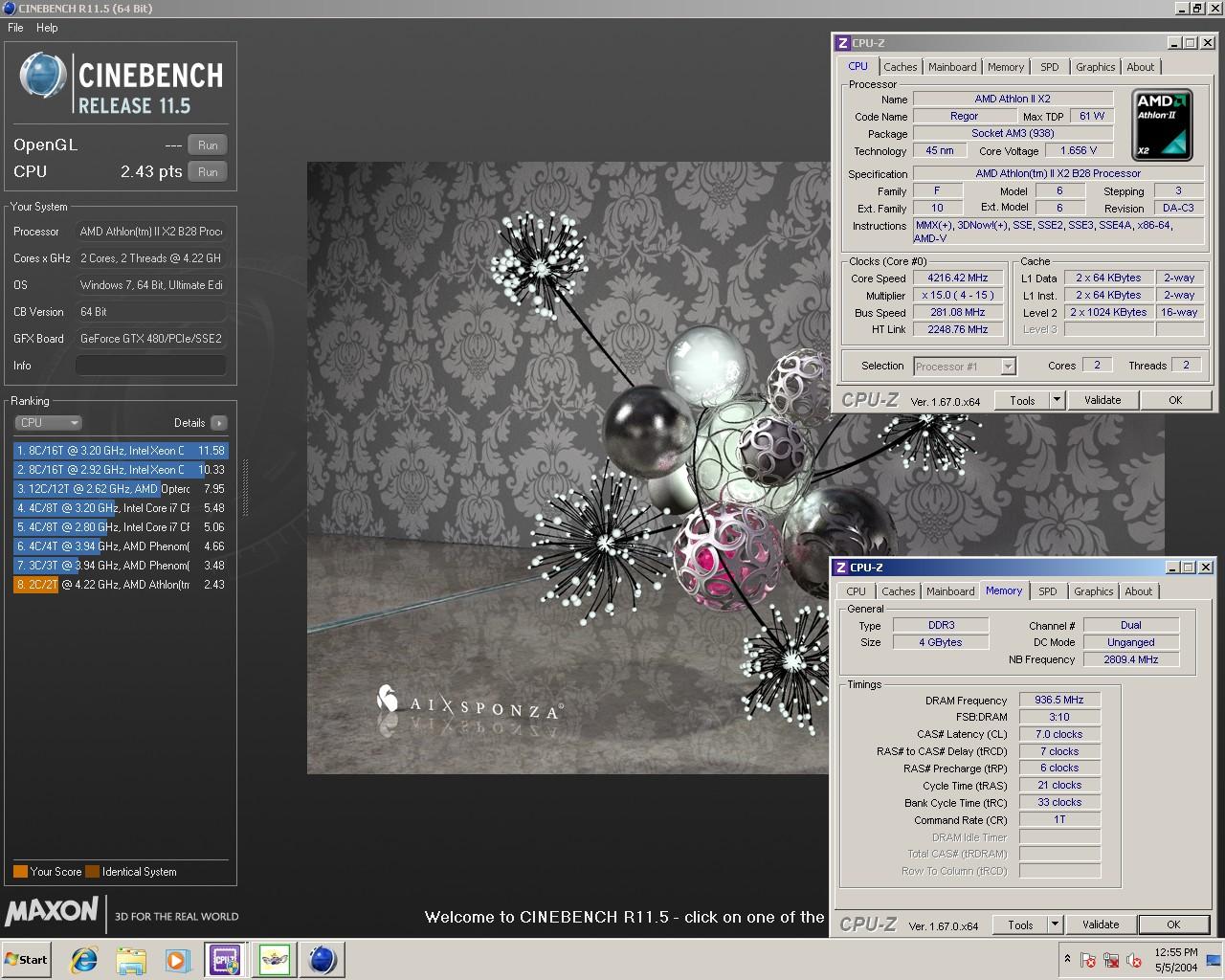The image size is (1225, 980).
Task: Run the OpenGL benchmark
Action: pyautogui.click(x=208, y=145)
